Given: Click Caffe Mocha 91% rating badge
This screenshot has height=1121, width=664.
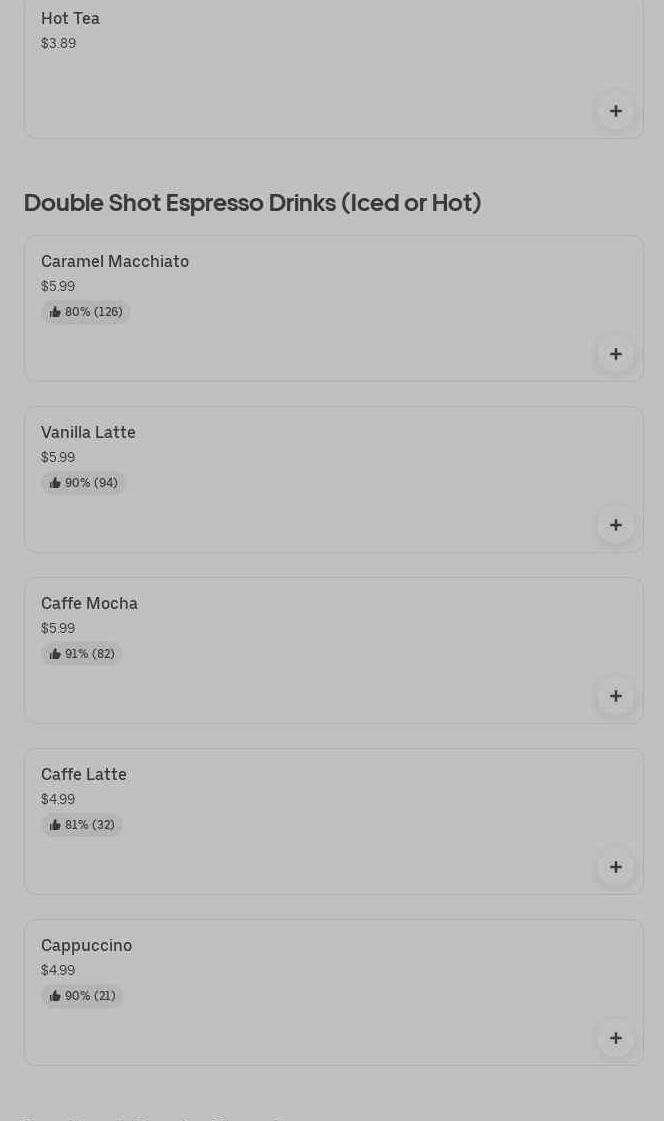Looking at the screenshot, I should (x=81, y=653).
